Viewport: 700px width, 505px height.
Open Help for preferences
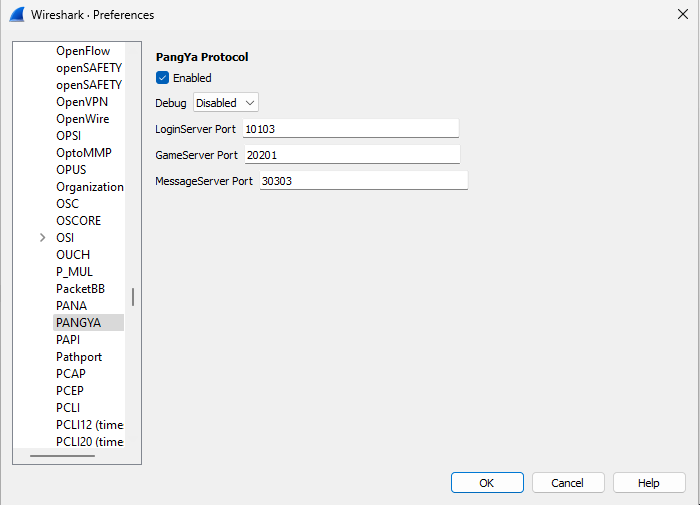pos(649,483)
